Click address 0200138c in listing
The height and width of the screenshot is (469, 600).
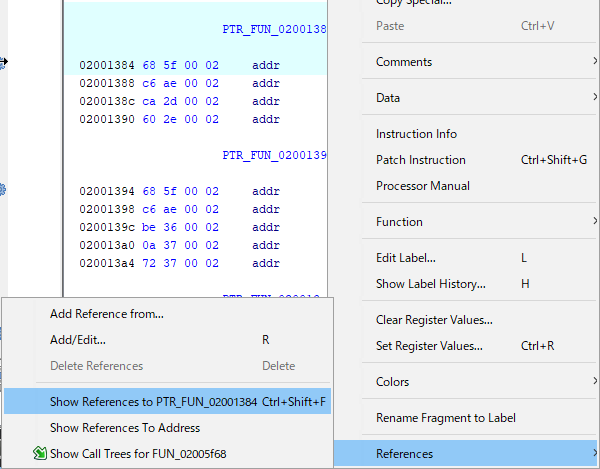(x=107, y=101)
